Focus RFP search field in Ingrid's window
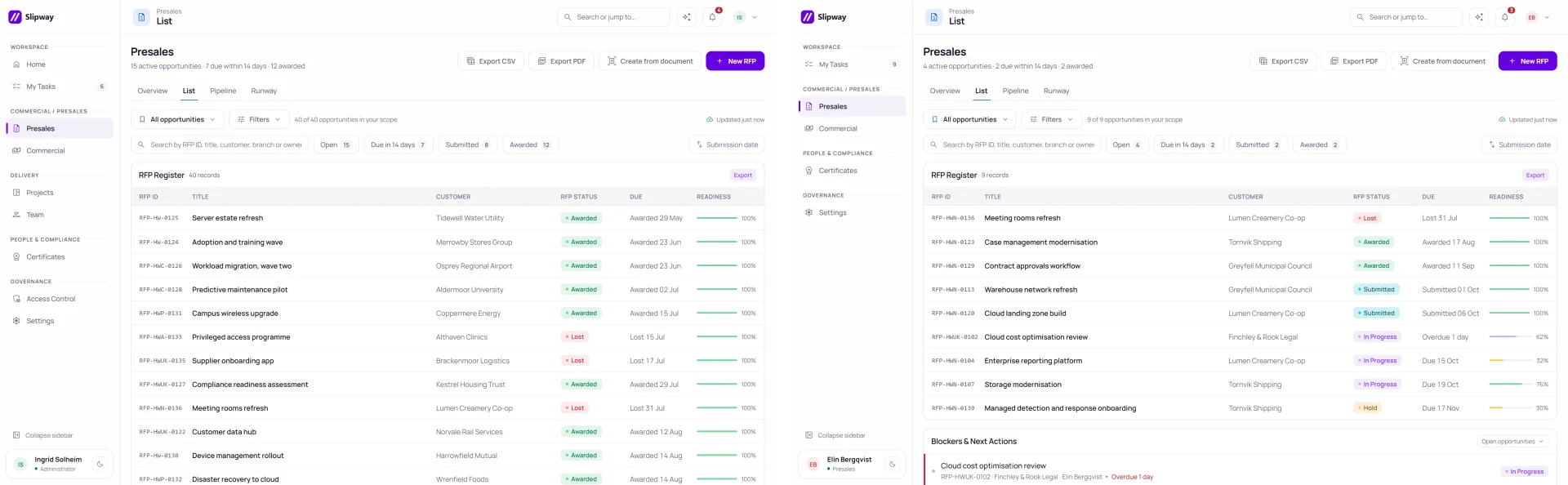 point(220,145)
